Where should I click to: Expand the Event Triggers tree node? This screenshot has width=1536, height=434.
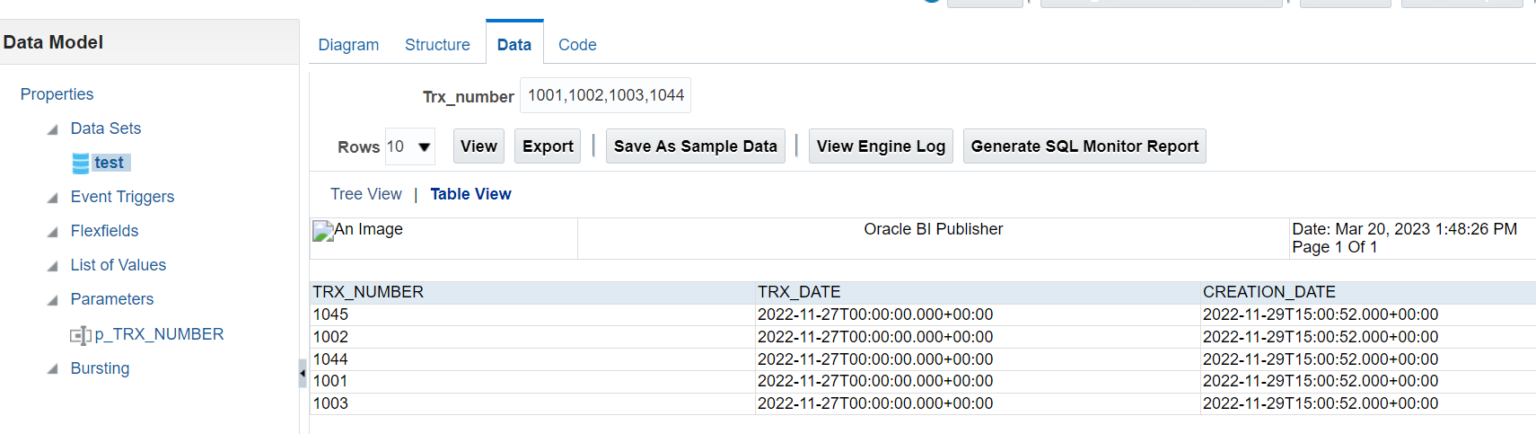[52, 198]
